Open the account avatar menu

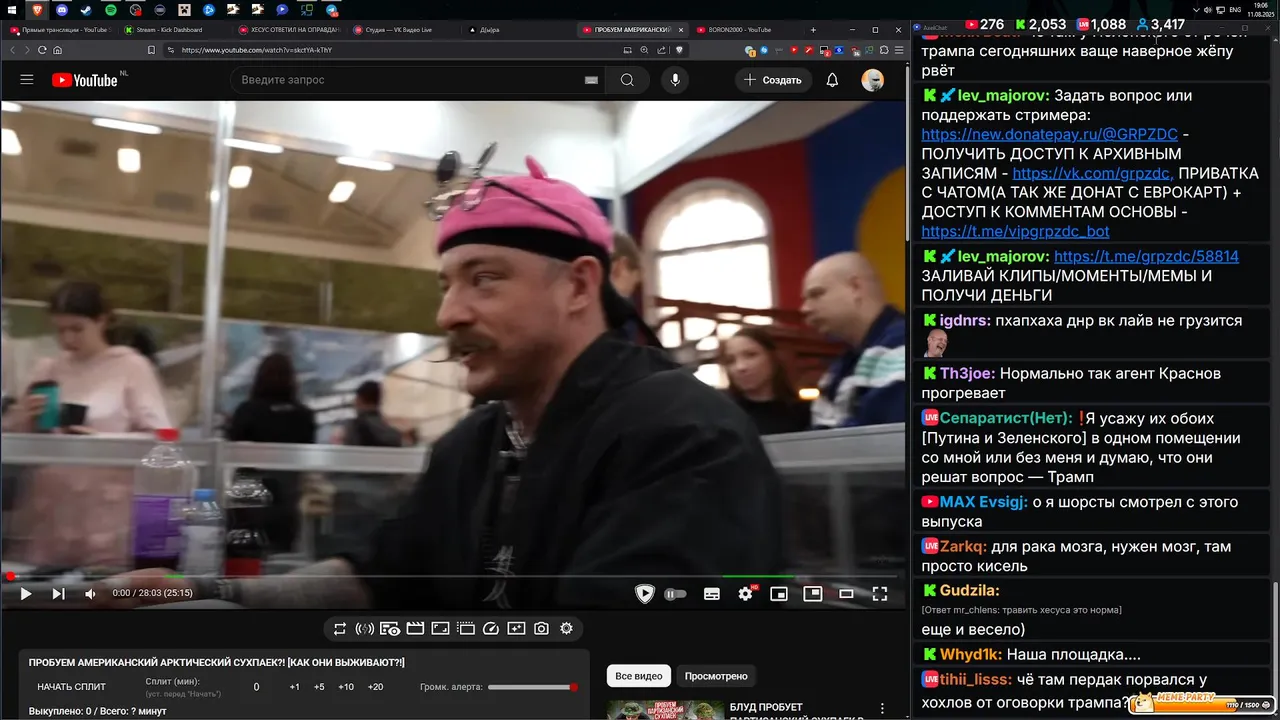tap(872, 80)
